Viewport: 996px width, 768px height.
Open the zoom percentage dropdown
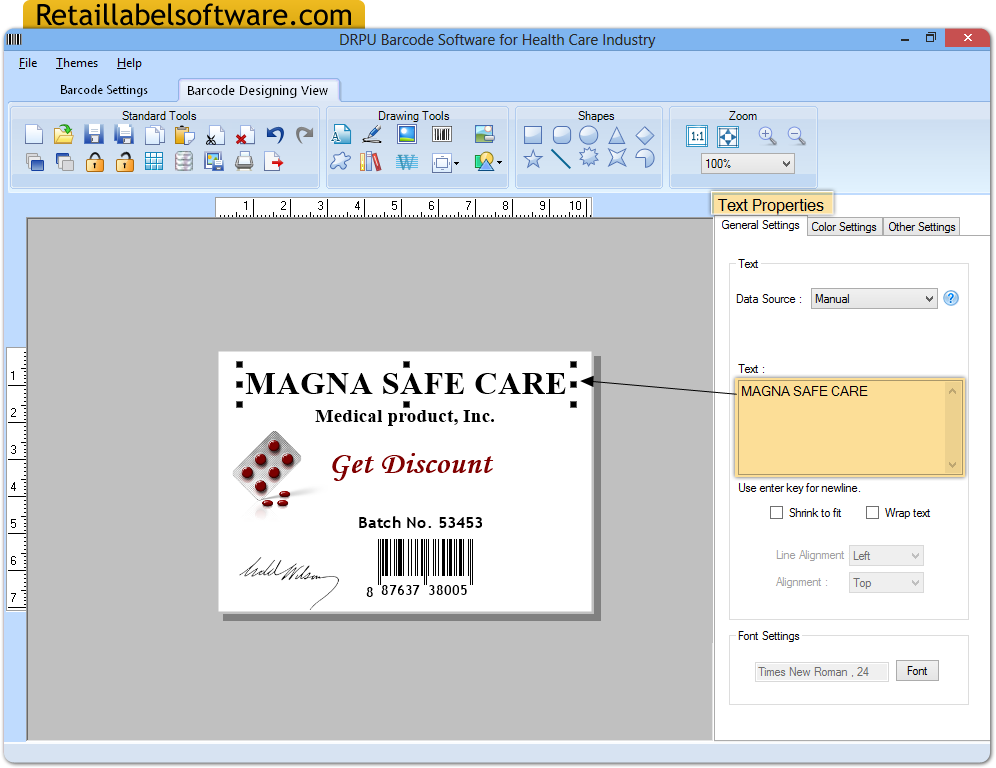[x=746, y=162]
